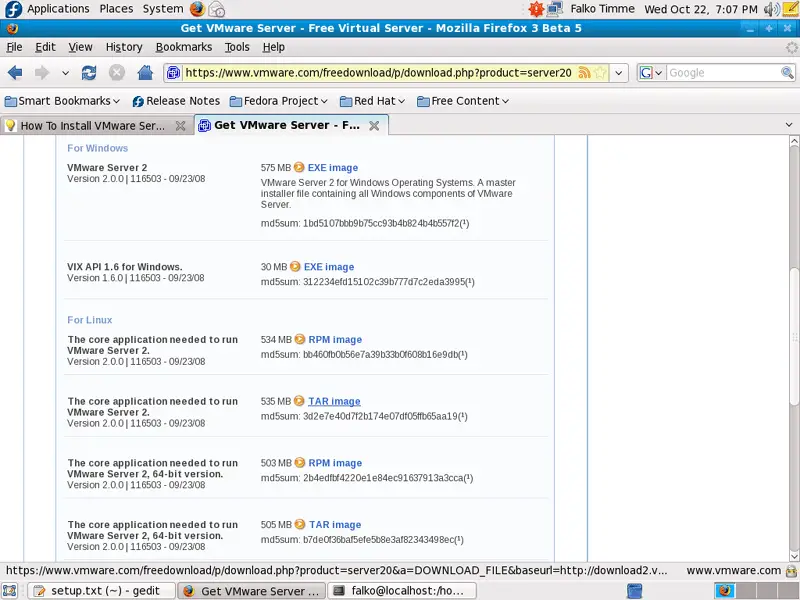This screenshot has height=600, width=800.
Task: Open the System menu in top panel
Action: click(162, 9)
